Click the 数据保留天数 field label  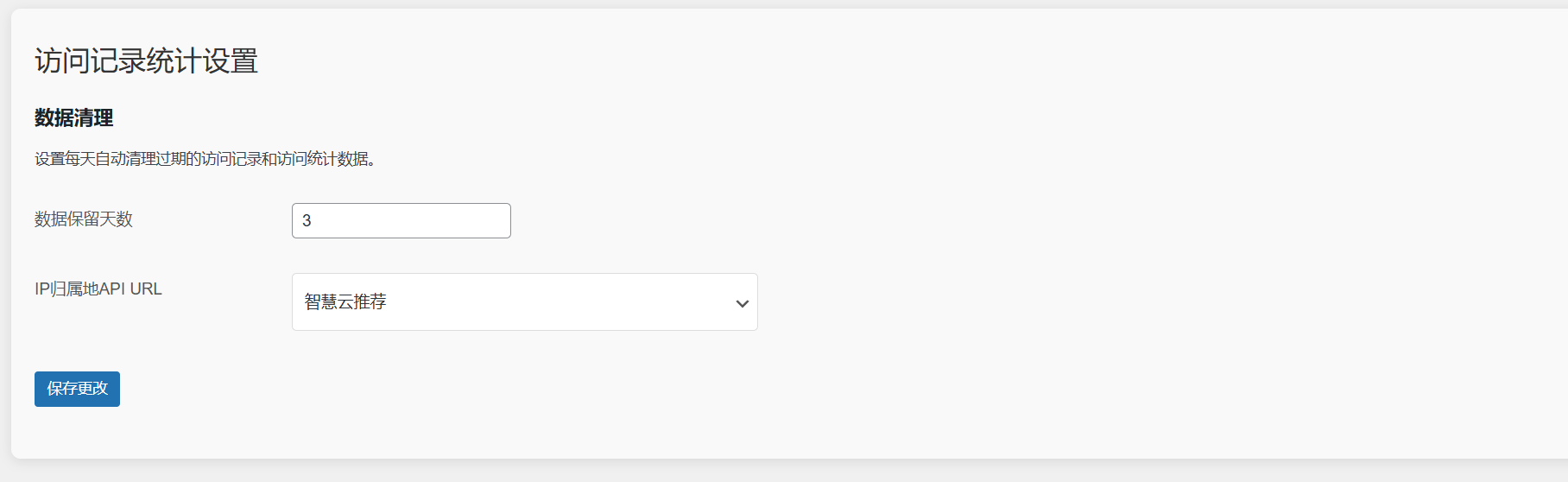(84, 219)
